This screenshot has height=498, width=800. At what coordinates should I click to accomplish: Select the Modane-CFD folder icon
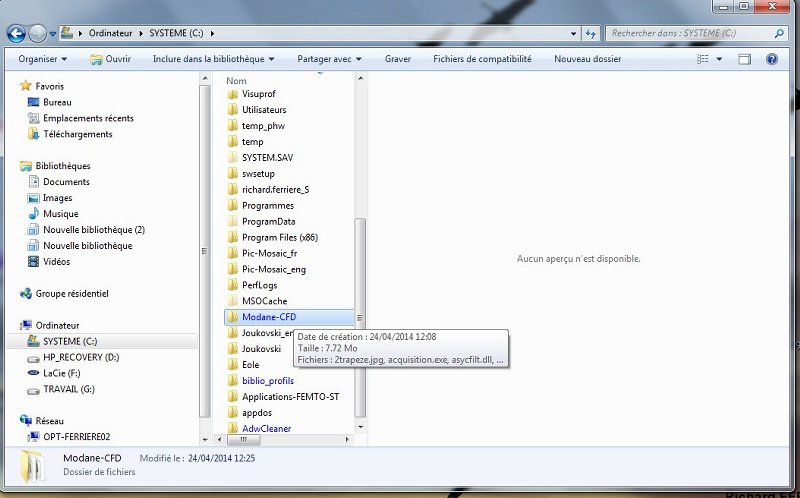coord(233,317)
